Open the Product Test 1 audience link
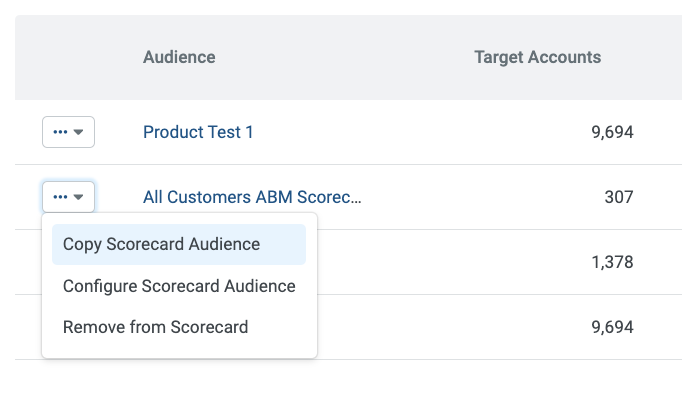 coord(198,132)
